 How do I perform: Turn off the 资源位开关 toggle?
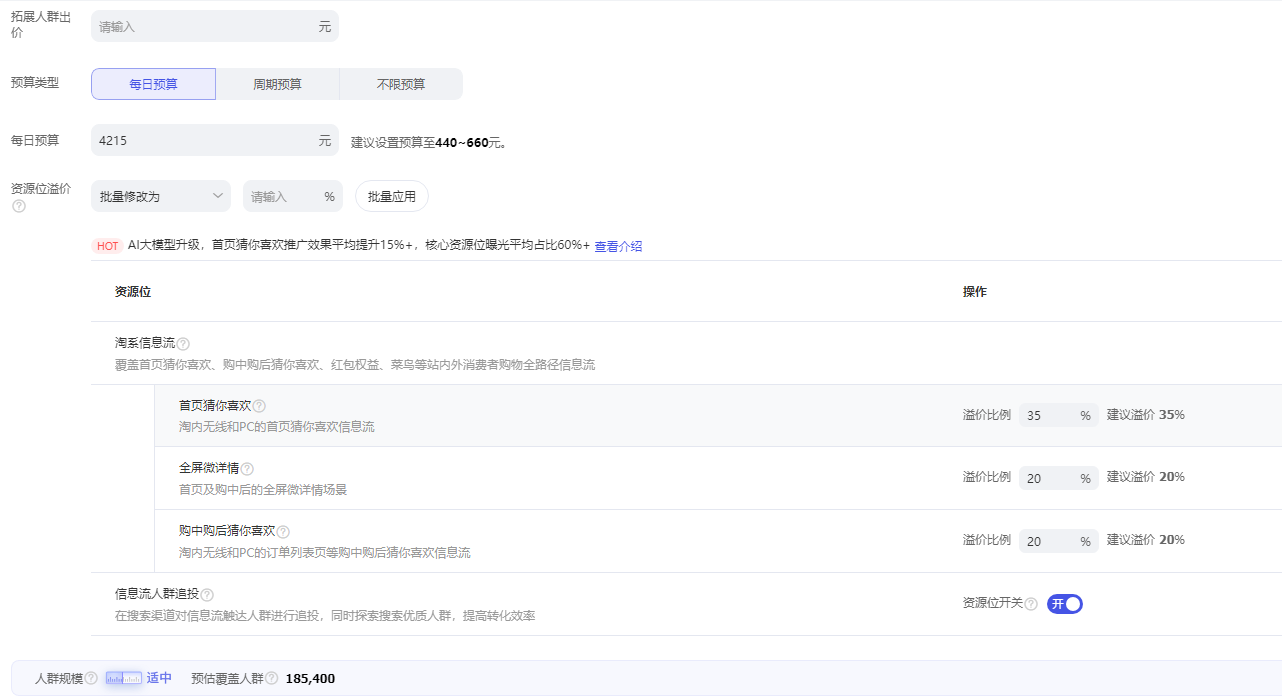pyautogui.click(x=1065, y=604)
